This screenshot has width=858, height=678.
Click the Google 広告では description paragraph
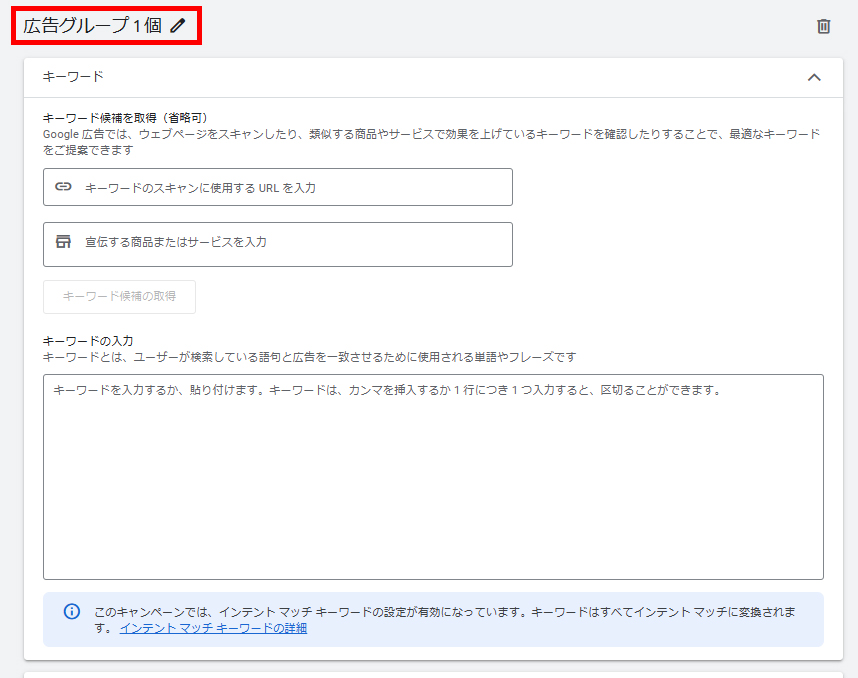[x=430, y=141]
